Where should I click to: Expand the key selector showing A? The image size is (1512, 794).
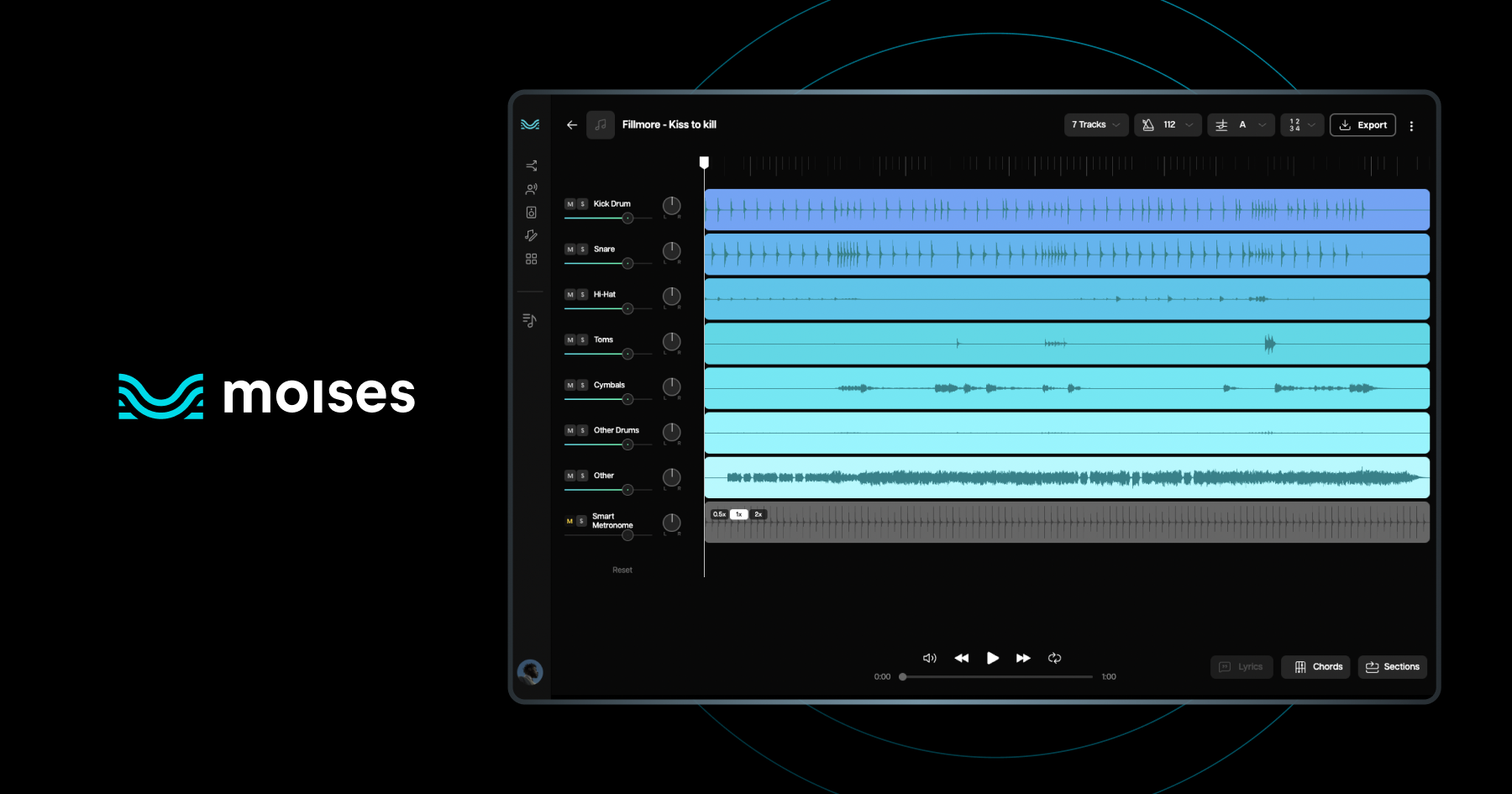click(1241, 124)
